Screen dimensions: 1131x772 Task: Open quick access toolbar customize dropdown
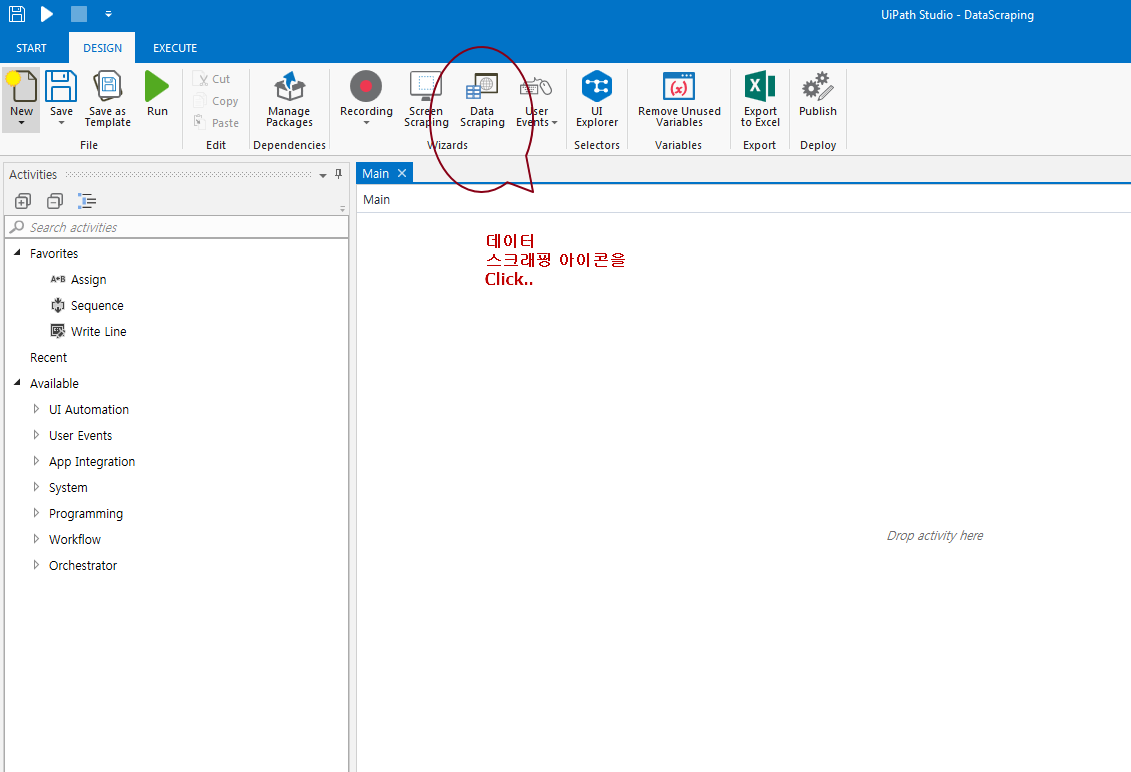(x=108, y=14)
